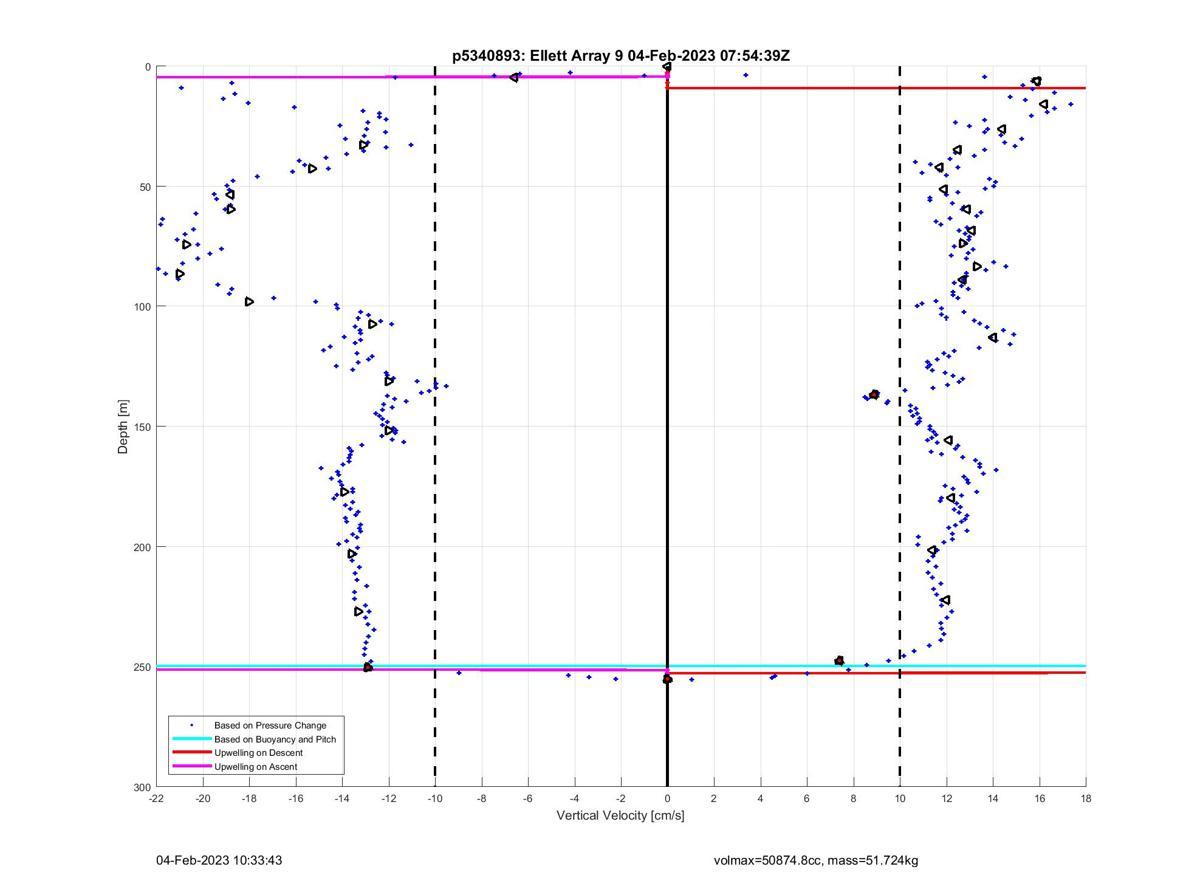Select the 'Vertical Velocity [cm/s]' axis label

[x=620, y=816]
